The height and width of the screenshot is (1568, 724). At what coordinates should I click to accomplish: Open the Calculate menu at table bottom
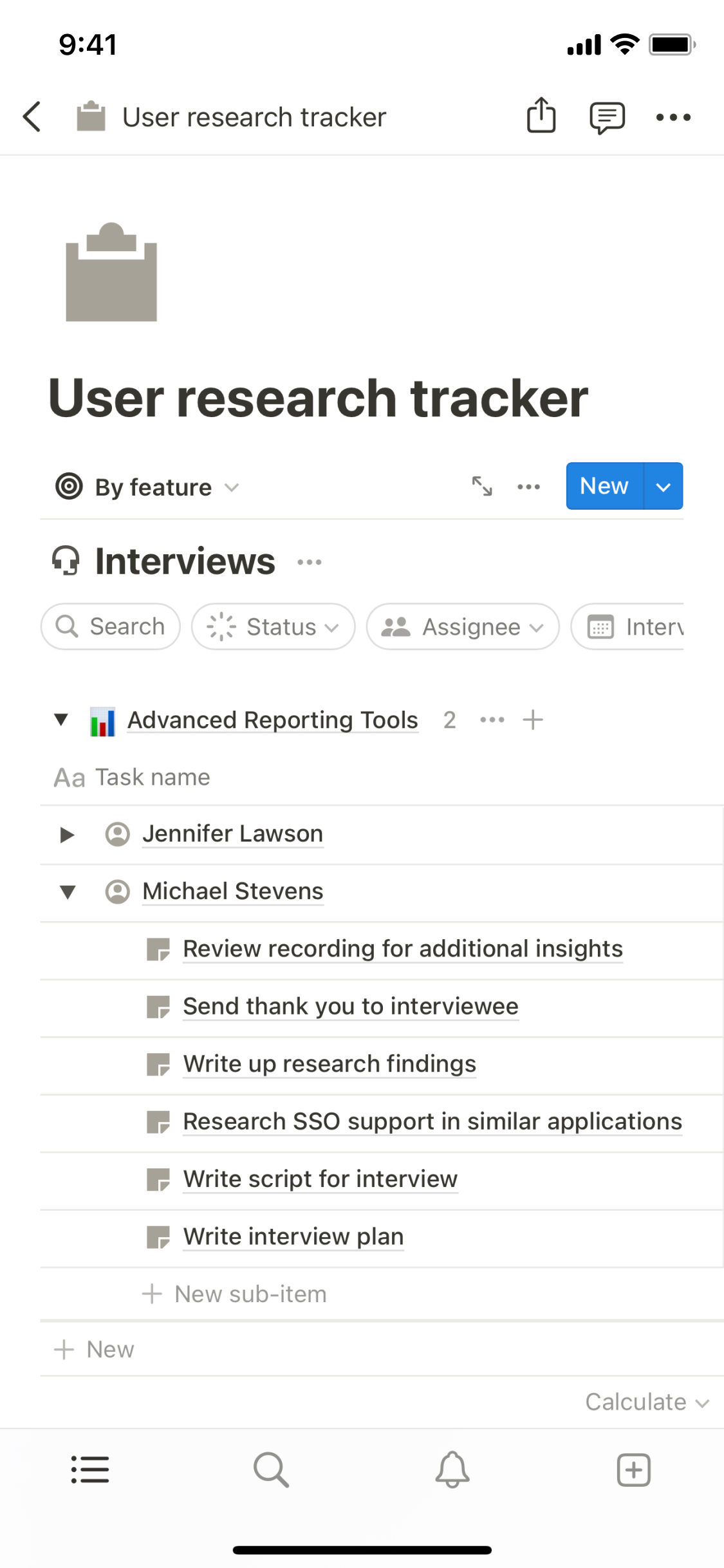pyautogui.click(x=646, y=1402)
